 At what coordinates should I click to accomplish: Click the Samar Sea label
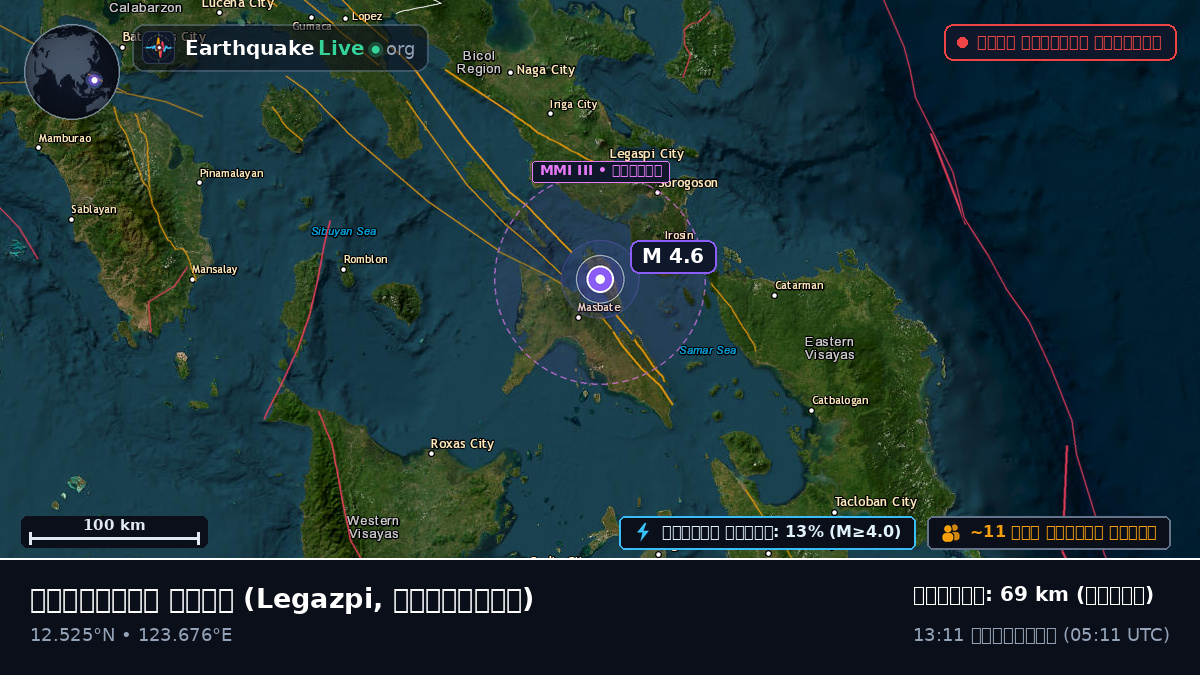click(708, 350)
